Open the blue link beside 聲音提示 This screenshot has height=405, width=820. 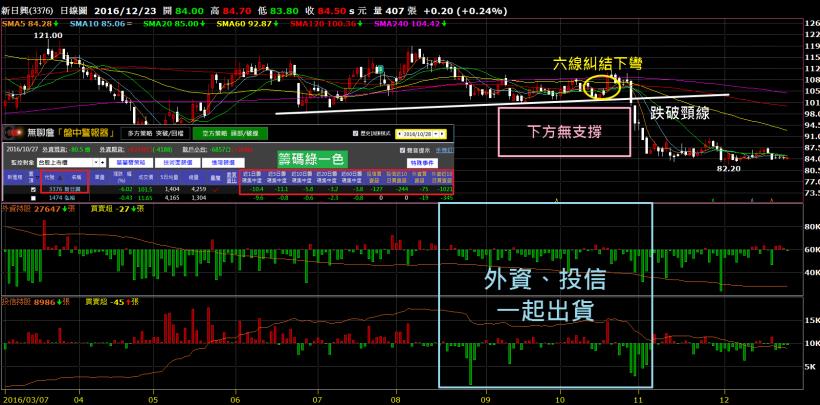[445, 150]
